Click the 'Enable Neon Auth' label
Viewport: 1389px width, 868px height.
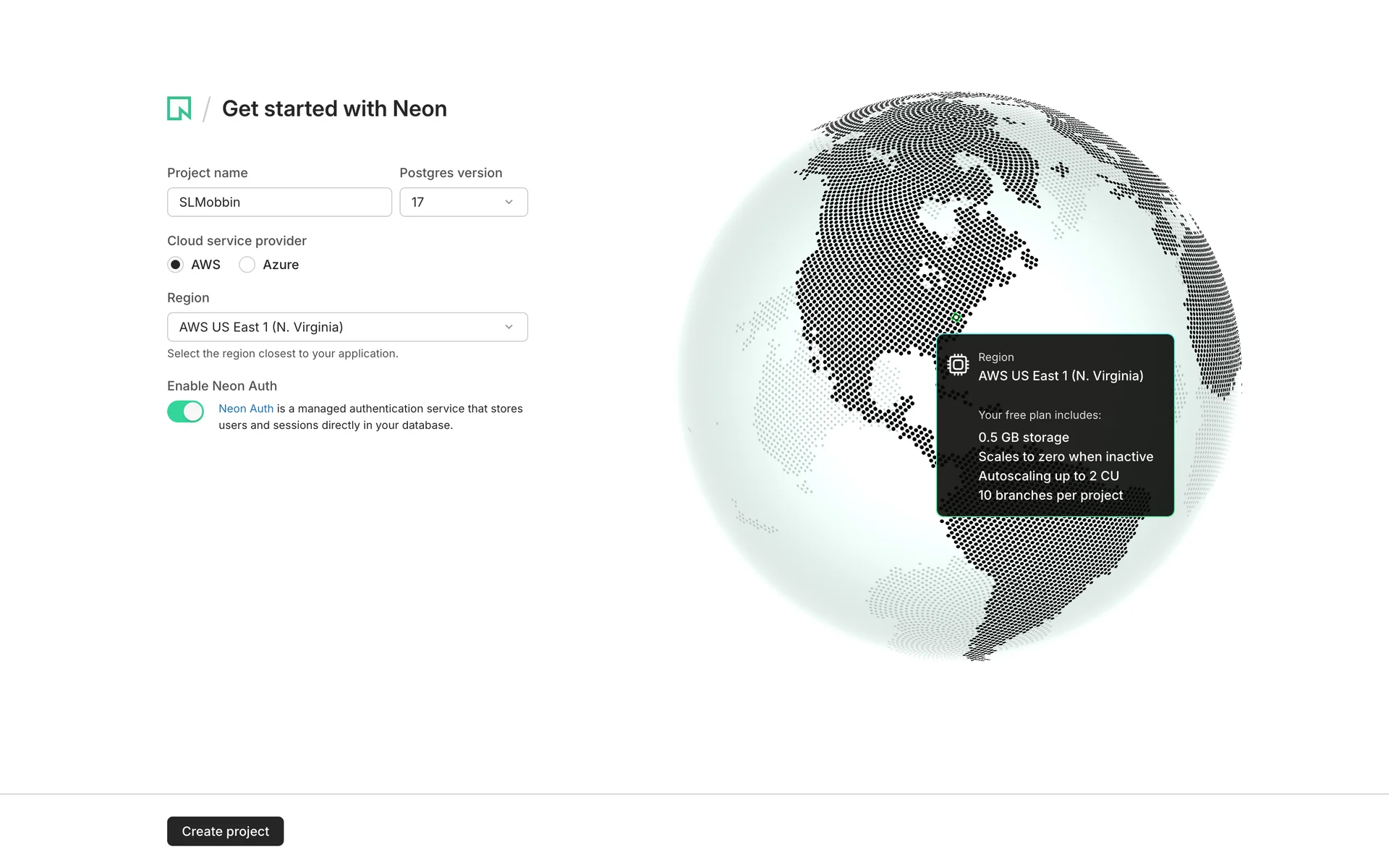[222, 386]
